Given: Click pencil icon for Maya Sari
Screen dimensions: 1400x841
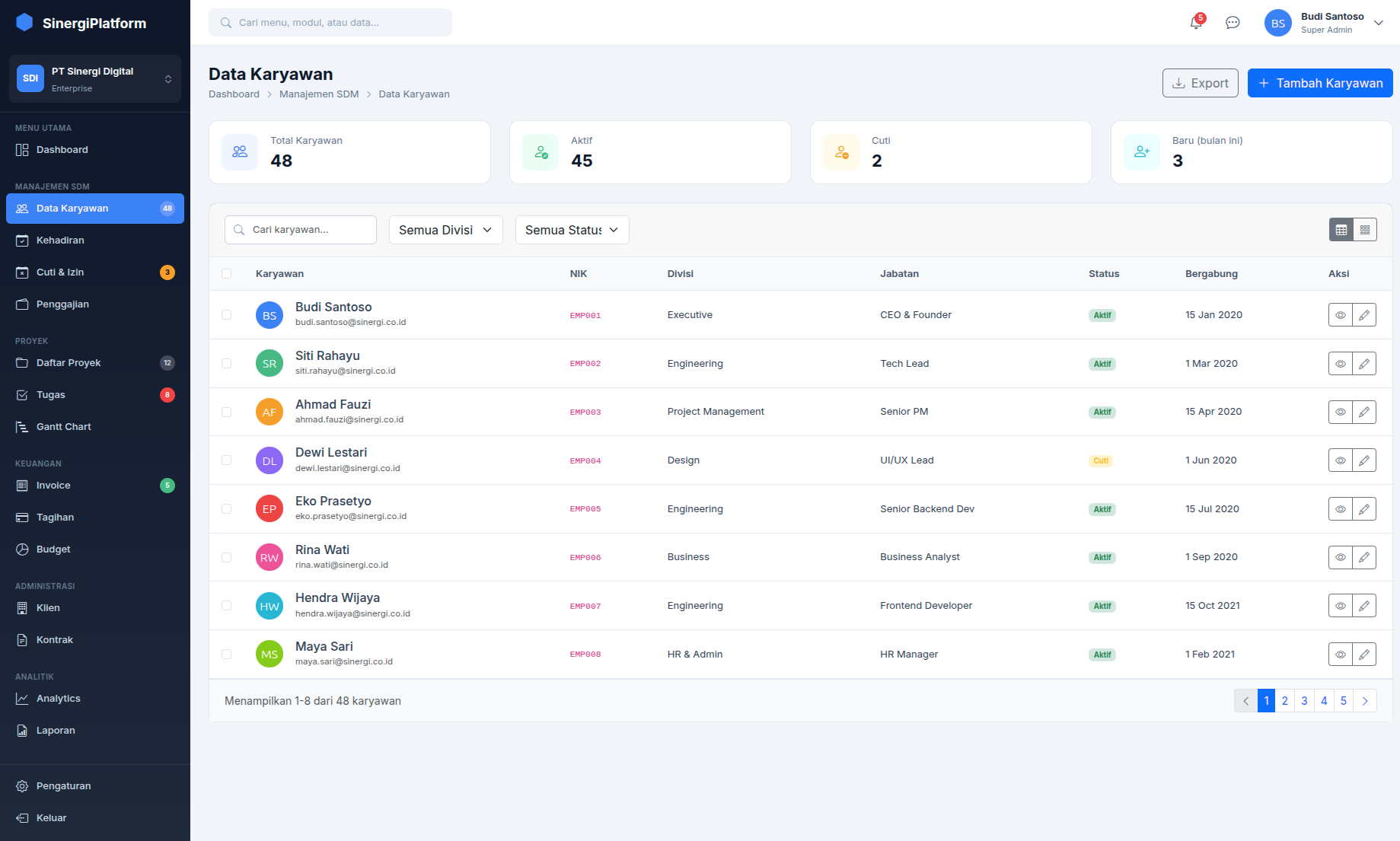Looking at the screenshot, I should coord(1364,655).
